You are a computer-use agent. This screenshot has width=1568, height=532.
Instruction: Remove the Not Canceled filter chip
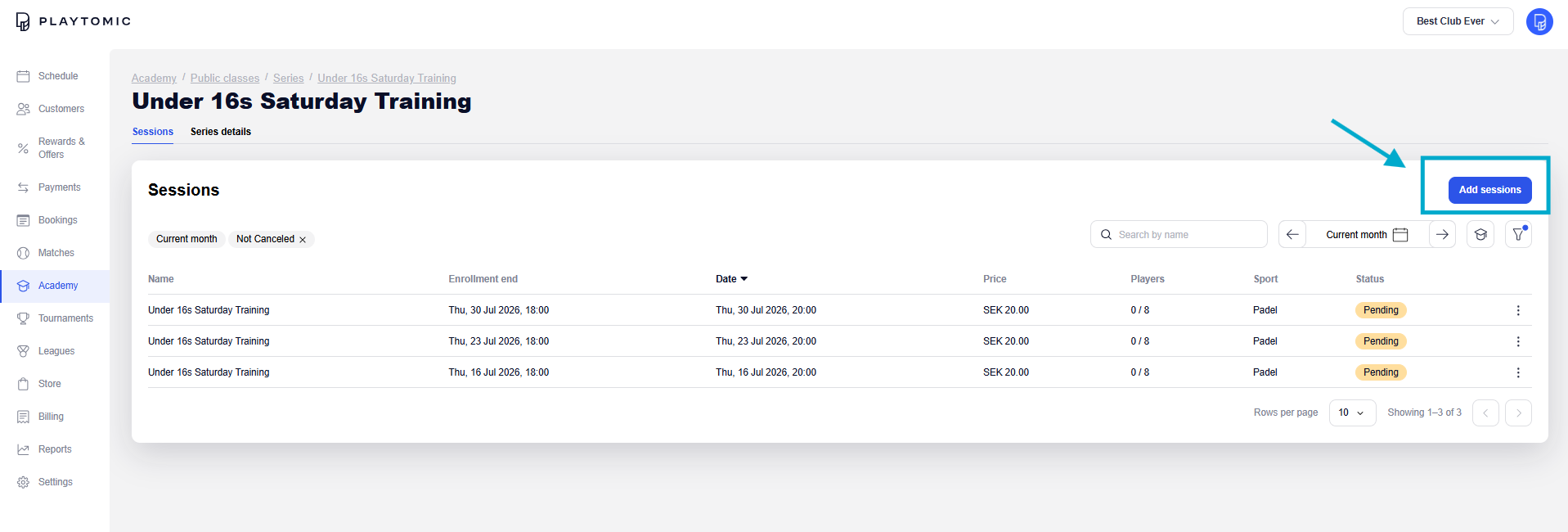[303, 240]
